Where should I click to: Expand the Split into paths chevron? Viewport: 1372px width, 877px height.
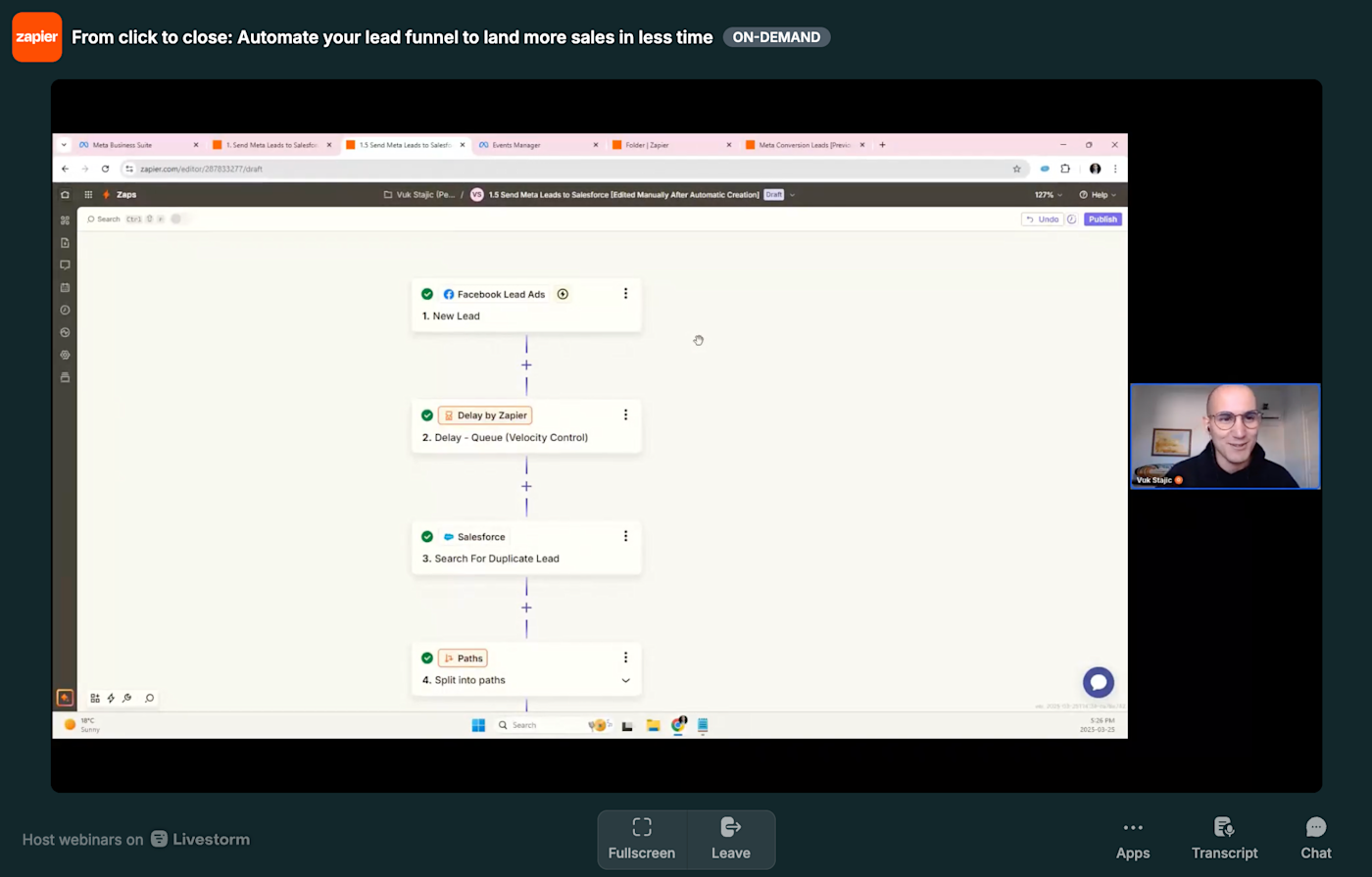click(x=625, y=680)
